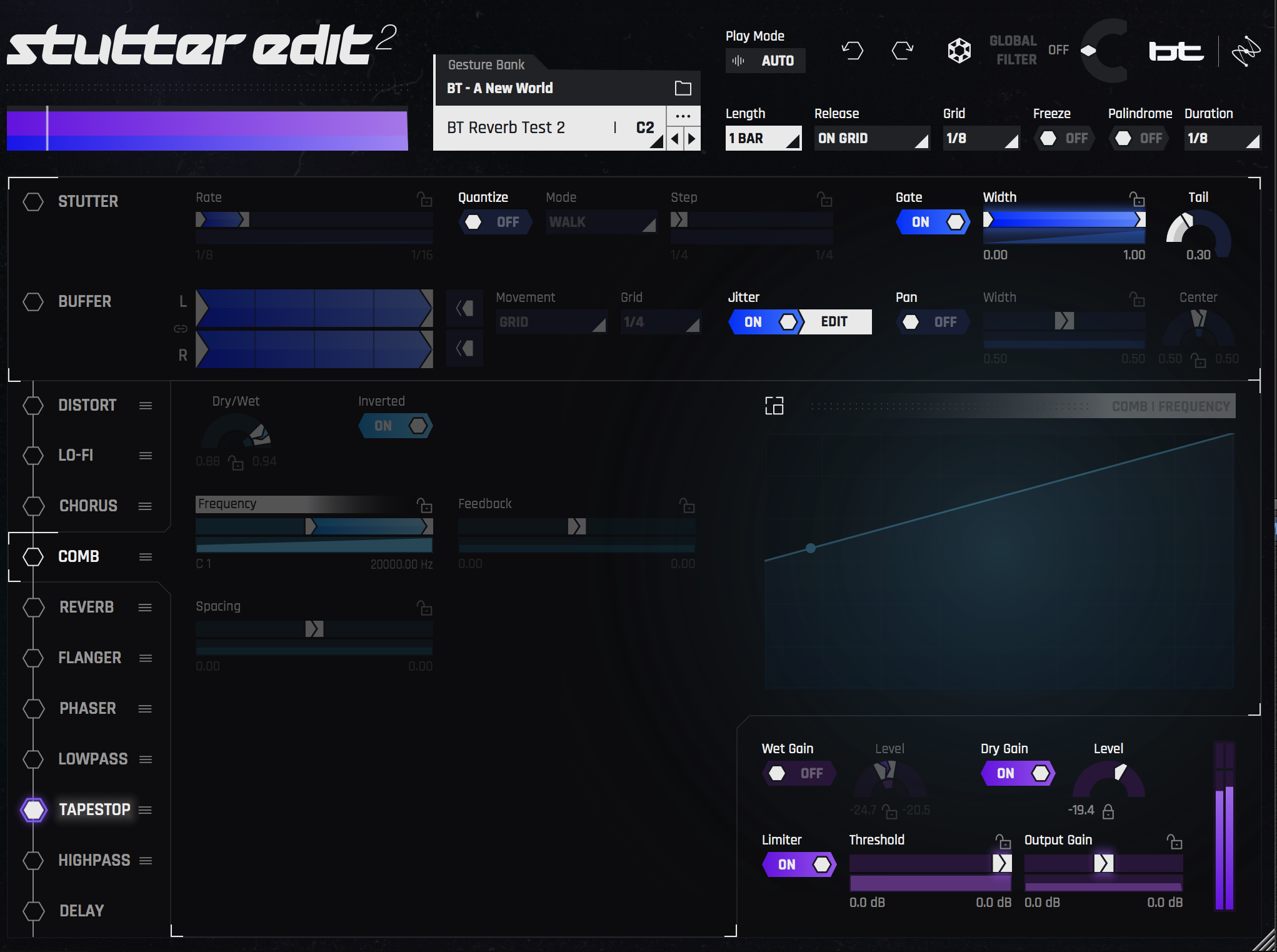1277x952 pixels.
Task: Click the Buffer R reverse direction icon
Action: point(464,348)
